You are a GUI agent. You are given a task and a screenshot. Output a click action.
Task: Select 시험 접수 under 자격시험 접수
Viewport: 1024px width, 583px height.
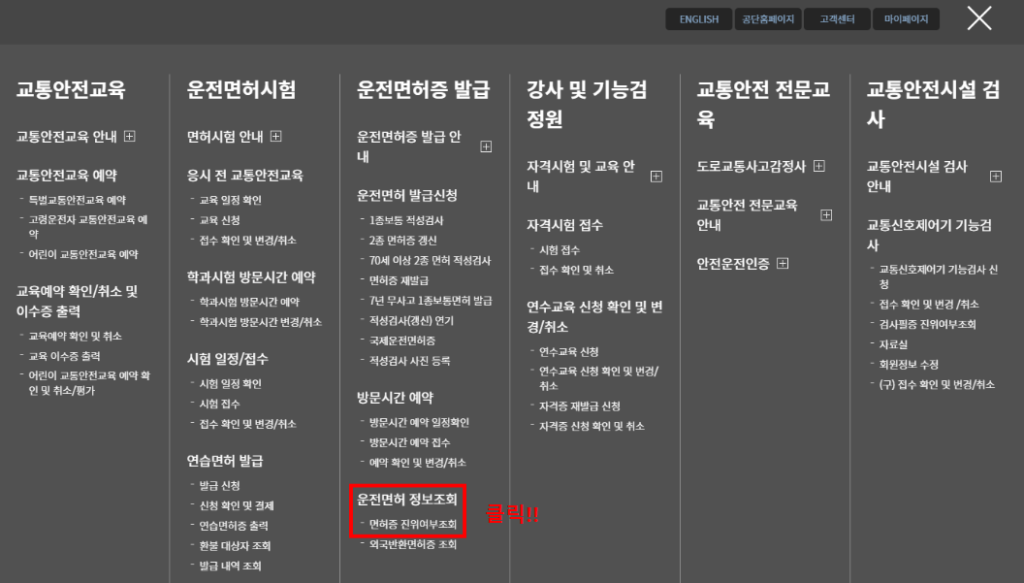(x=559, y=250)
